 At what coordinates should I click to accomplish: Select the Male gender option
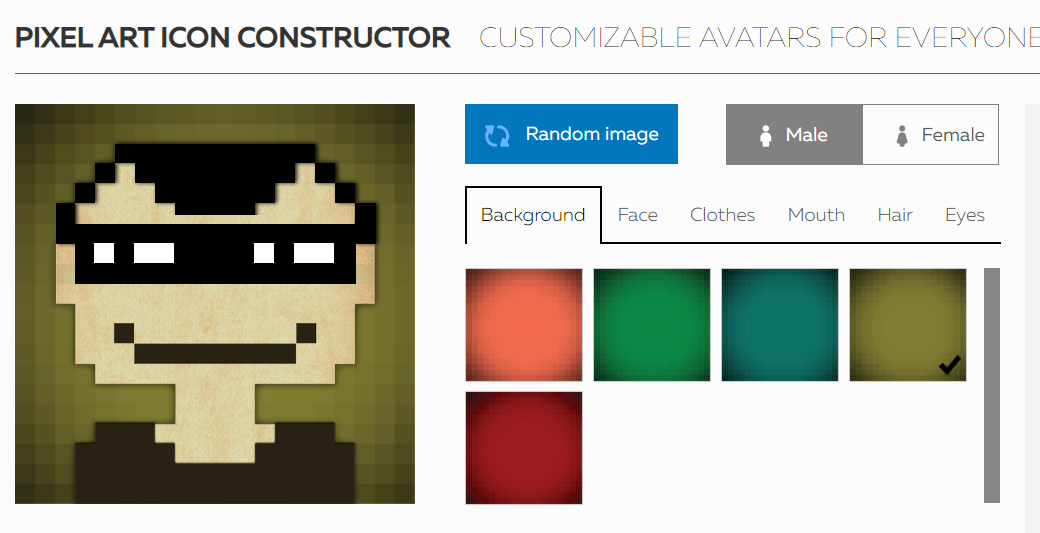(x=795, y=135)
